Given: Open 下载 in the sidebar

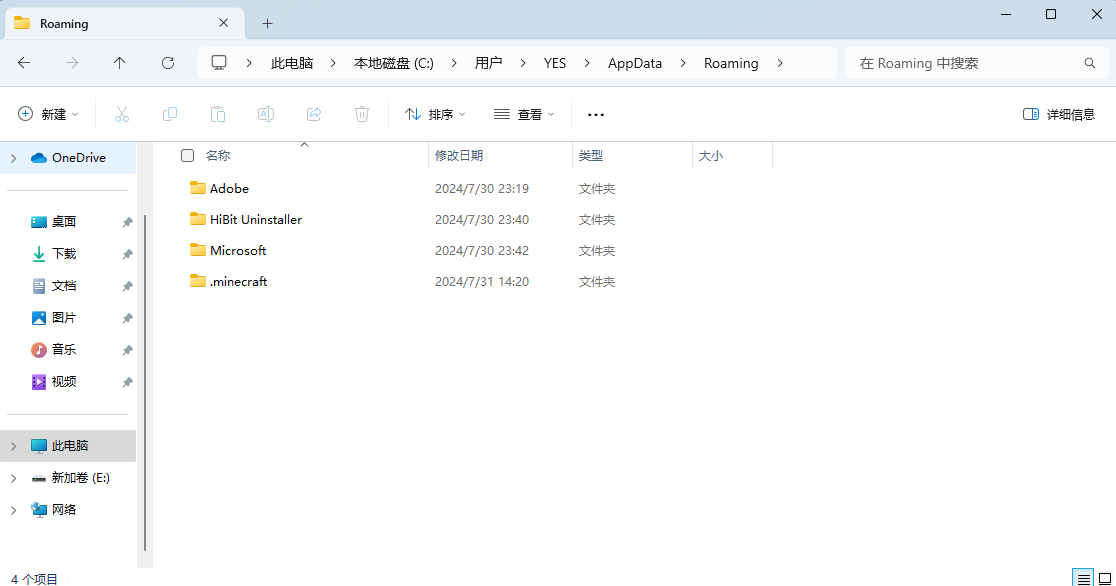Looking at the screenshot, I should tap(63, 253).
